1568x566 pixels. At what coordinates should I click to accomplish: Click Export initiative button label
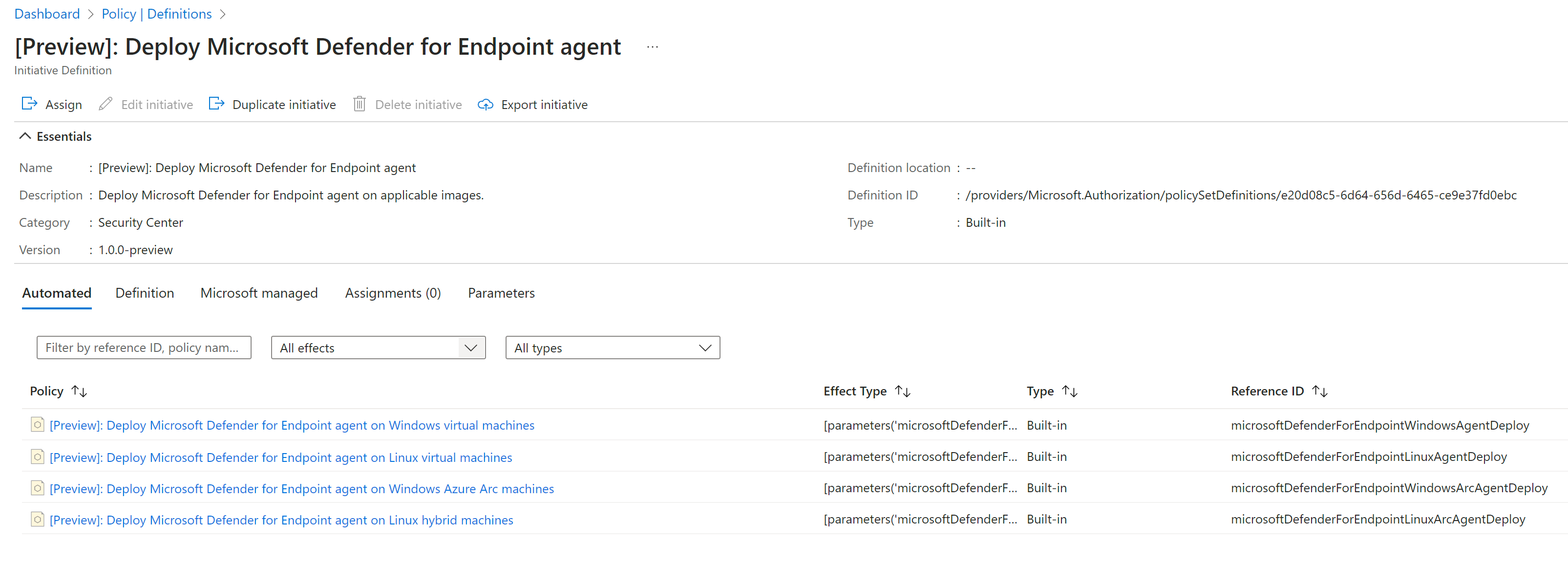point(544,105)
